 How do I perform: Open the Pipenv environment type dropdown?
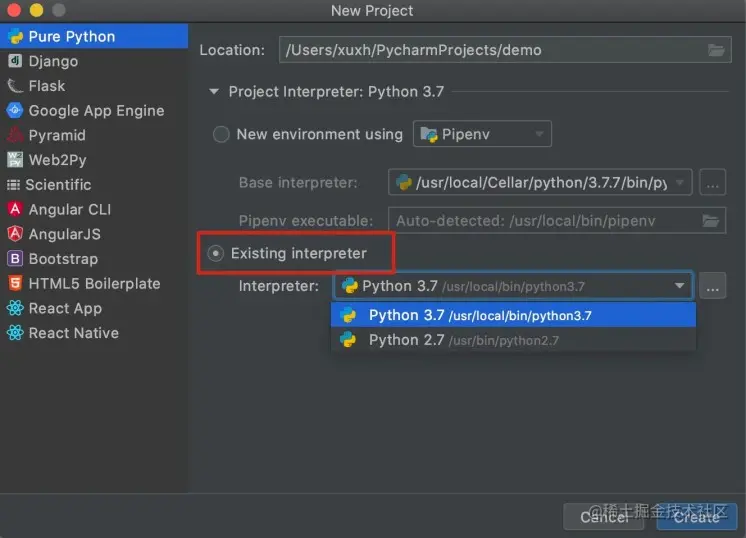click(482, 134)
